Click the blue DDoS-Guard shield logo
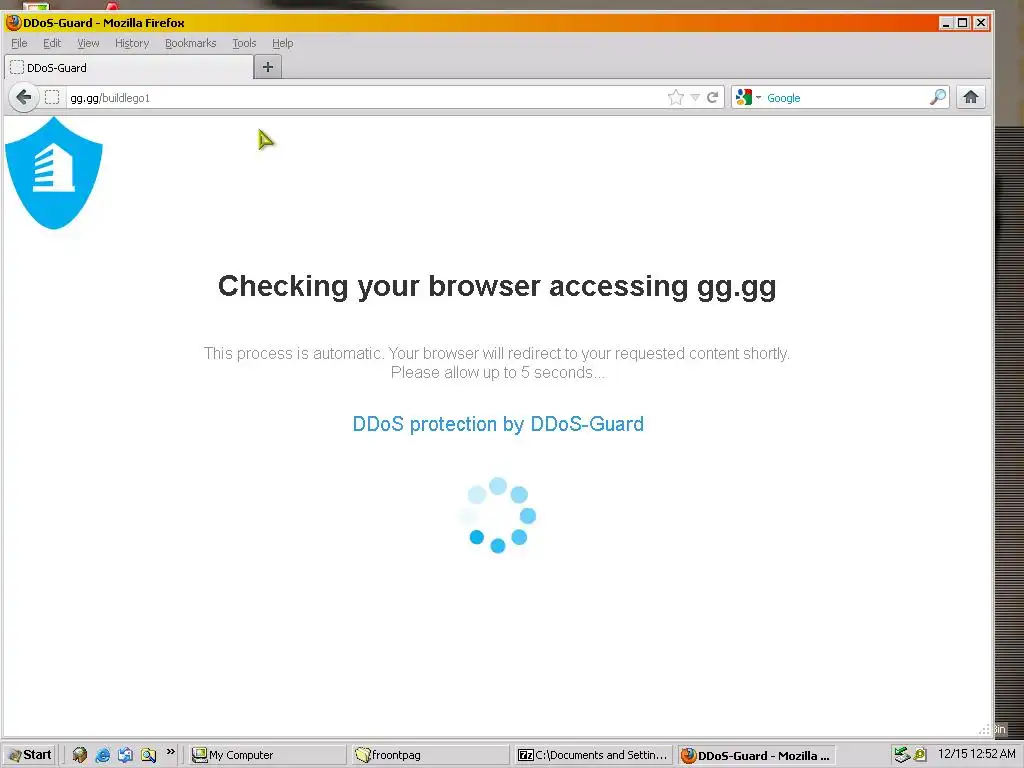 click(x=54, y=174)
